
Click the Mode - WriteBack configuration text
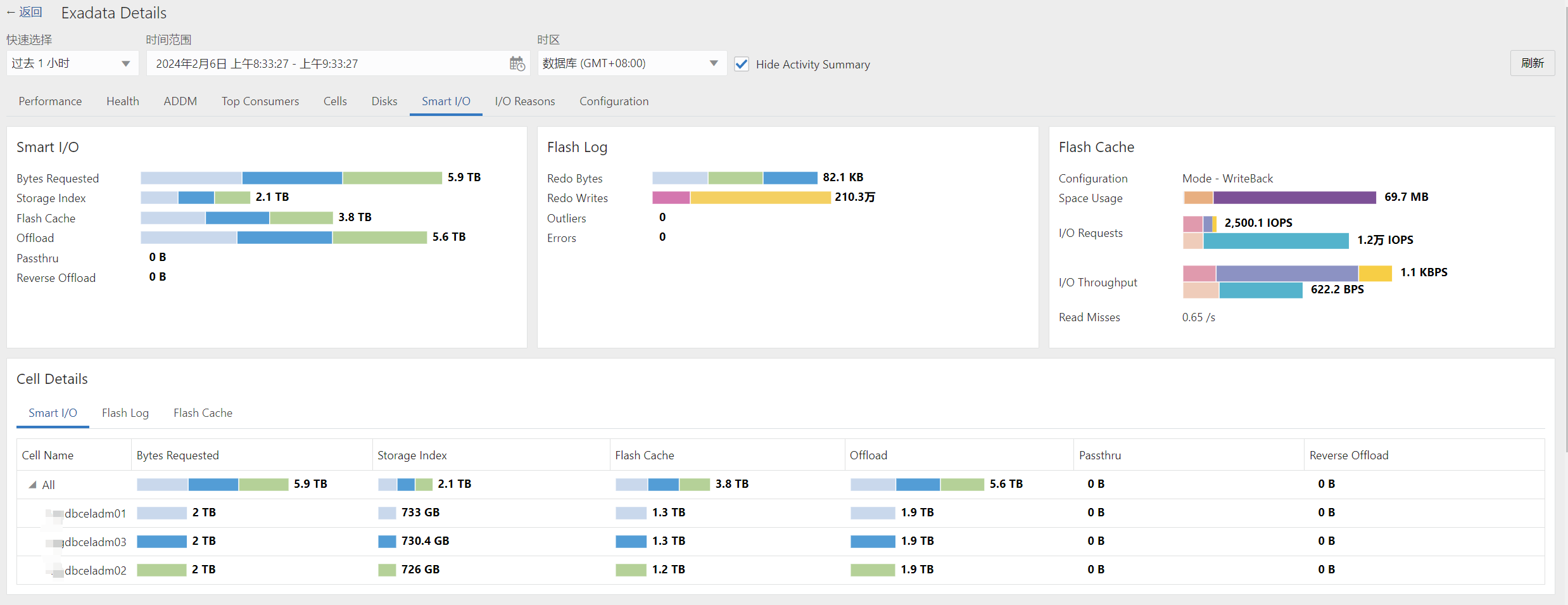[x=1227, y=179]
